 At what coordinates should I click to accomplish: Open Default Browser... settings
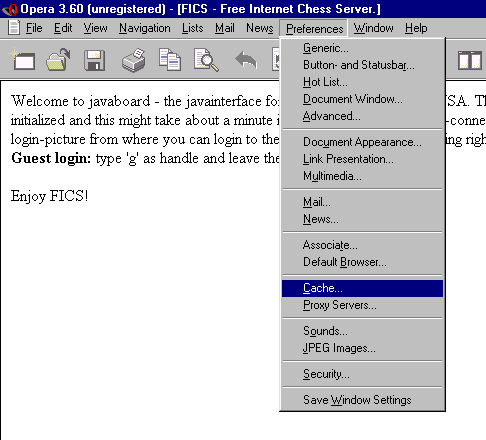(362, 262)
